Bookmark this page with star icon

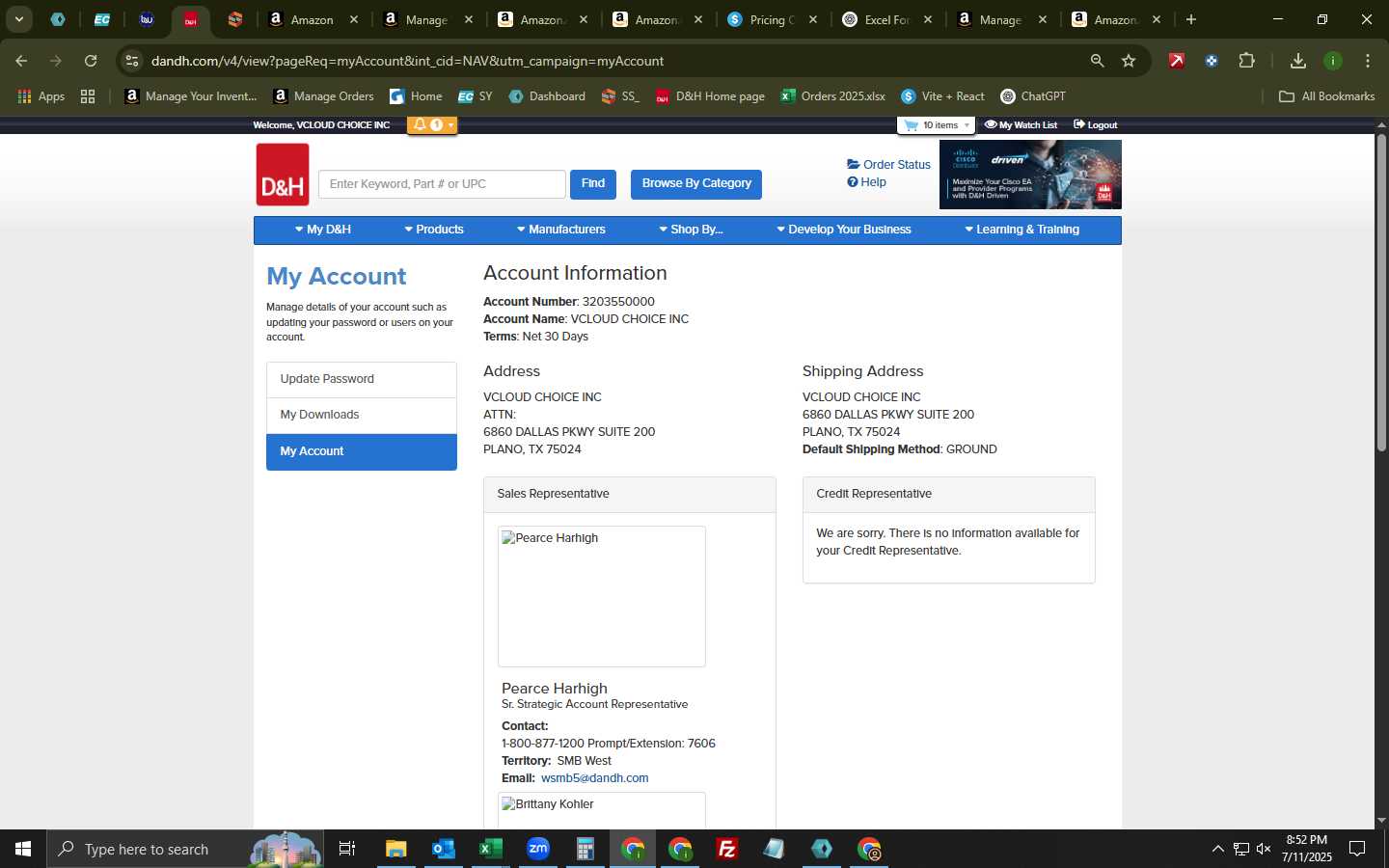click(1129, 61)
